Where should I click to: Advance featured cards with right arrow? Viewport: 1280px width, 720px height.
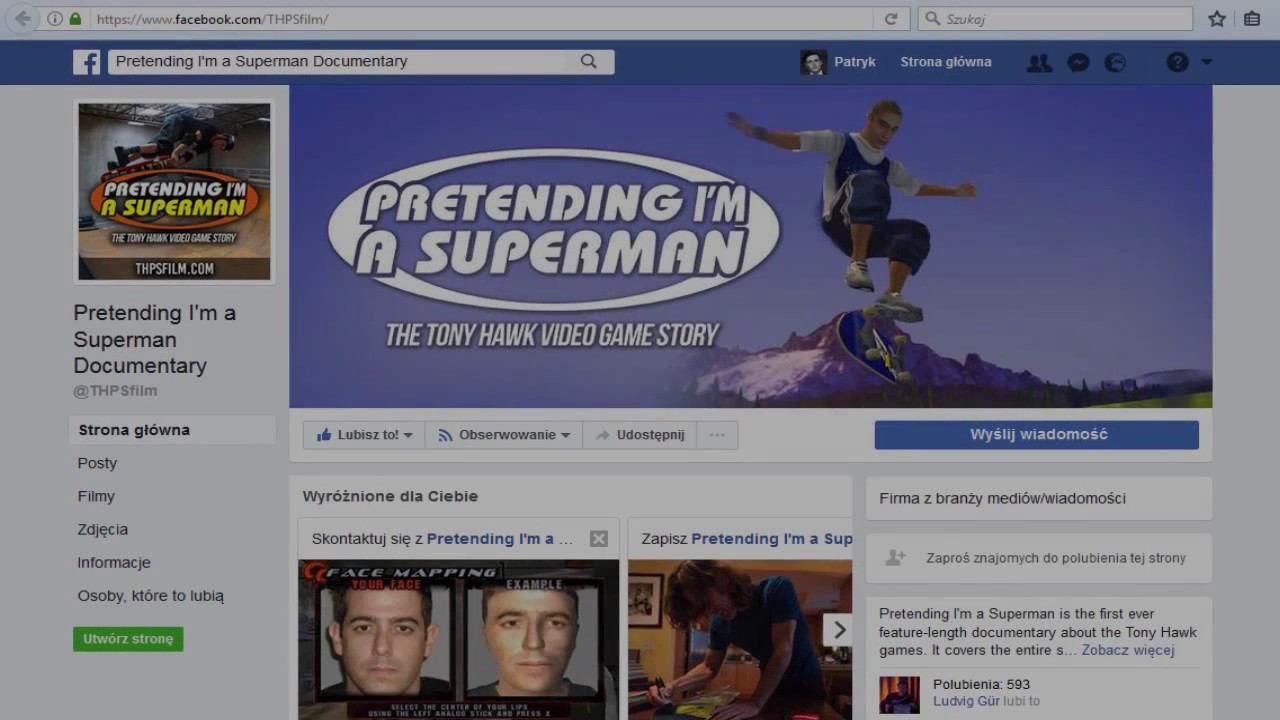point(839,629)
